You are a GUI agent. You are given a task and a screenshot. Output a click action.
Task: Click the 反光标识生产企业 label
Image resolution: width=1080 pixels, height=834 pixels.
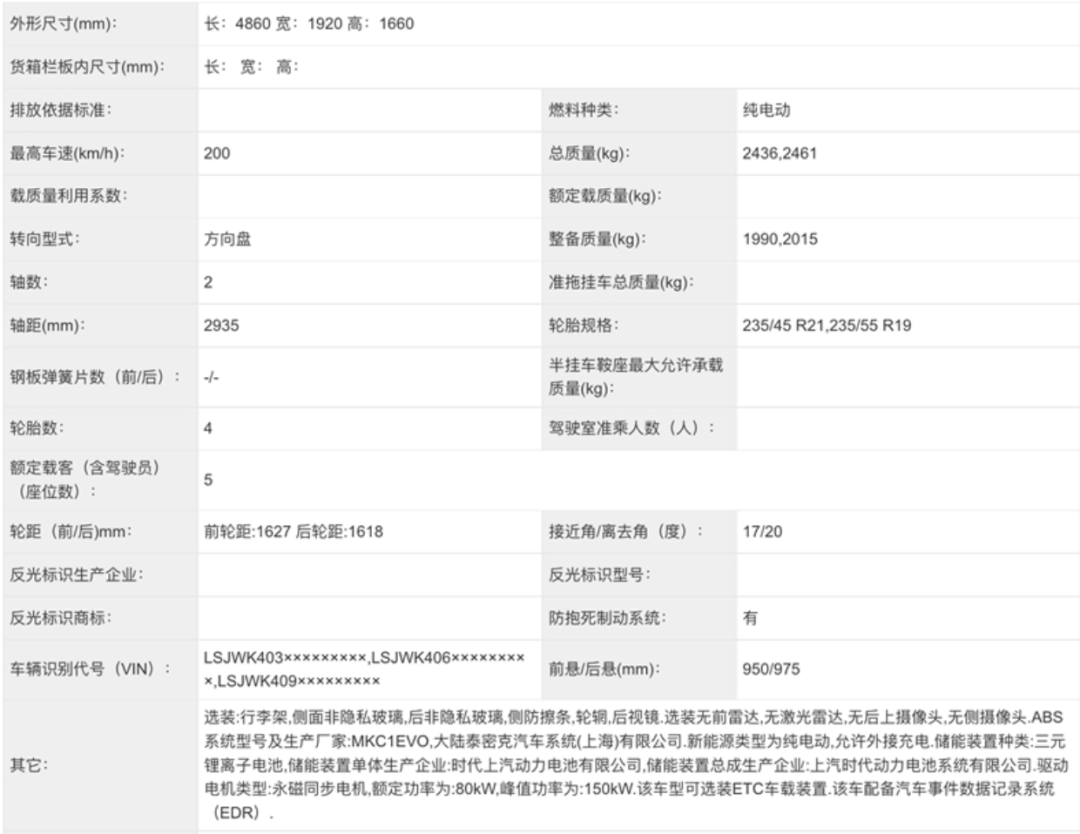[x=76, y=575]
